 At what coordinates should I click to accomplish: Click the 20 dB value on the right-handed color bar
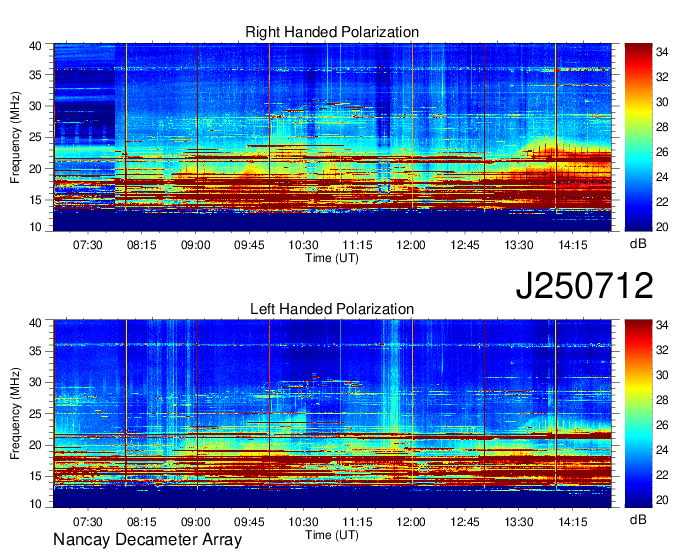point(662,227)
